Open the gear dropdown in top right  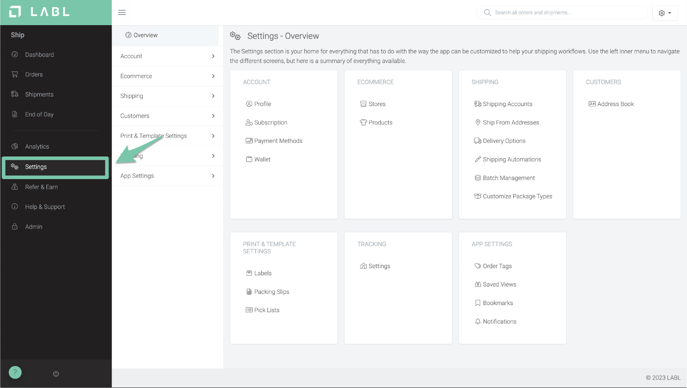click(665, 13)
